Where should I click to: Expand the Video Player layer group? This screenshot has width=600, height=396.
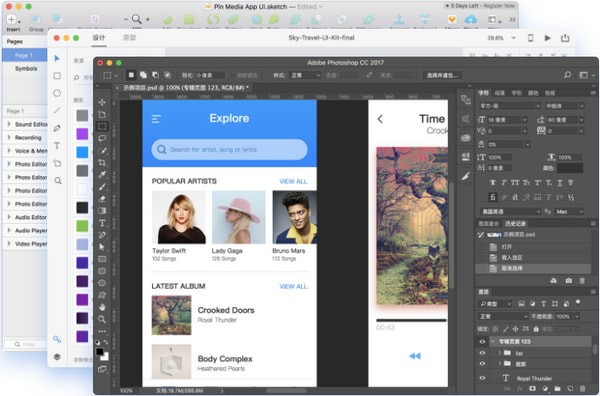9,243
